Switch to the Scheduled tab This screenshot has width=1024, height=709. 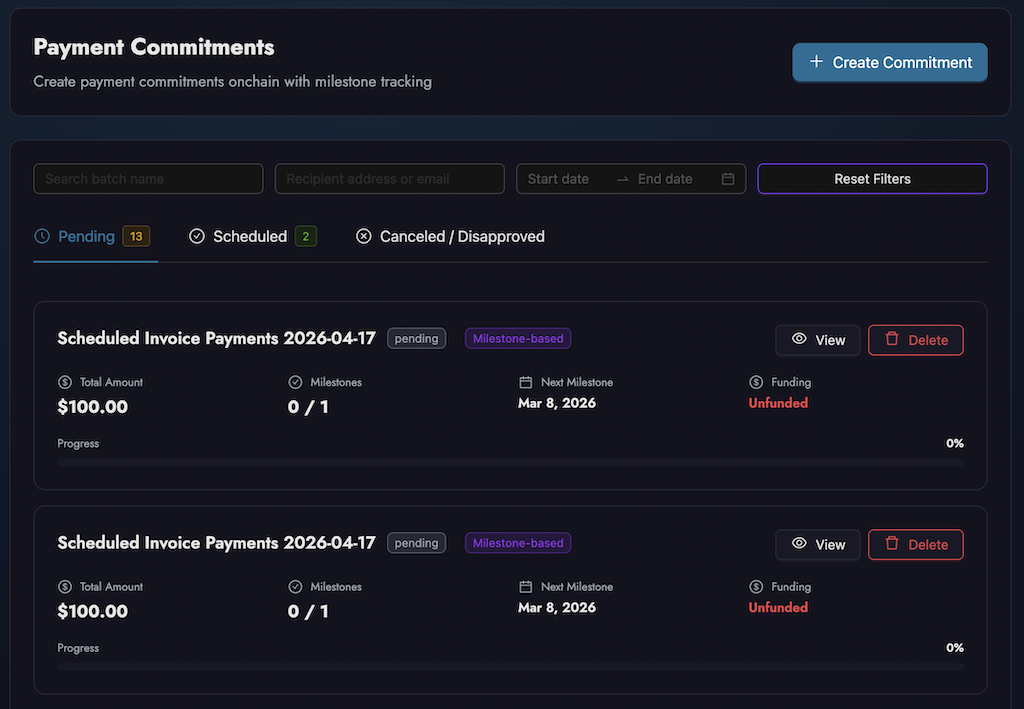252,236
